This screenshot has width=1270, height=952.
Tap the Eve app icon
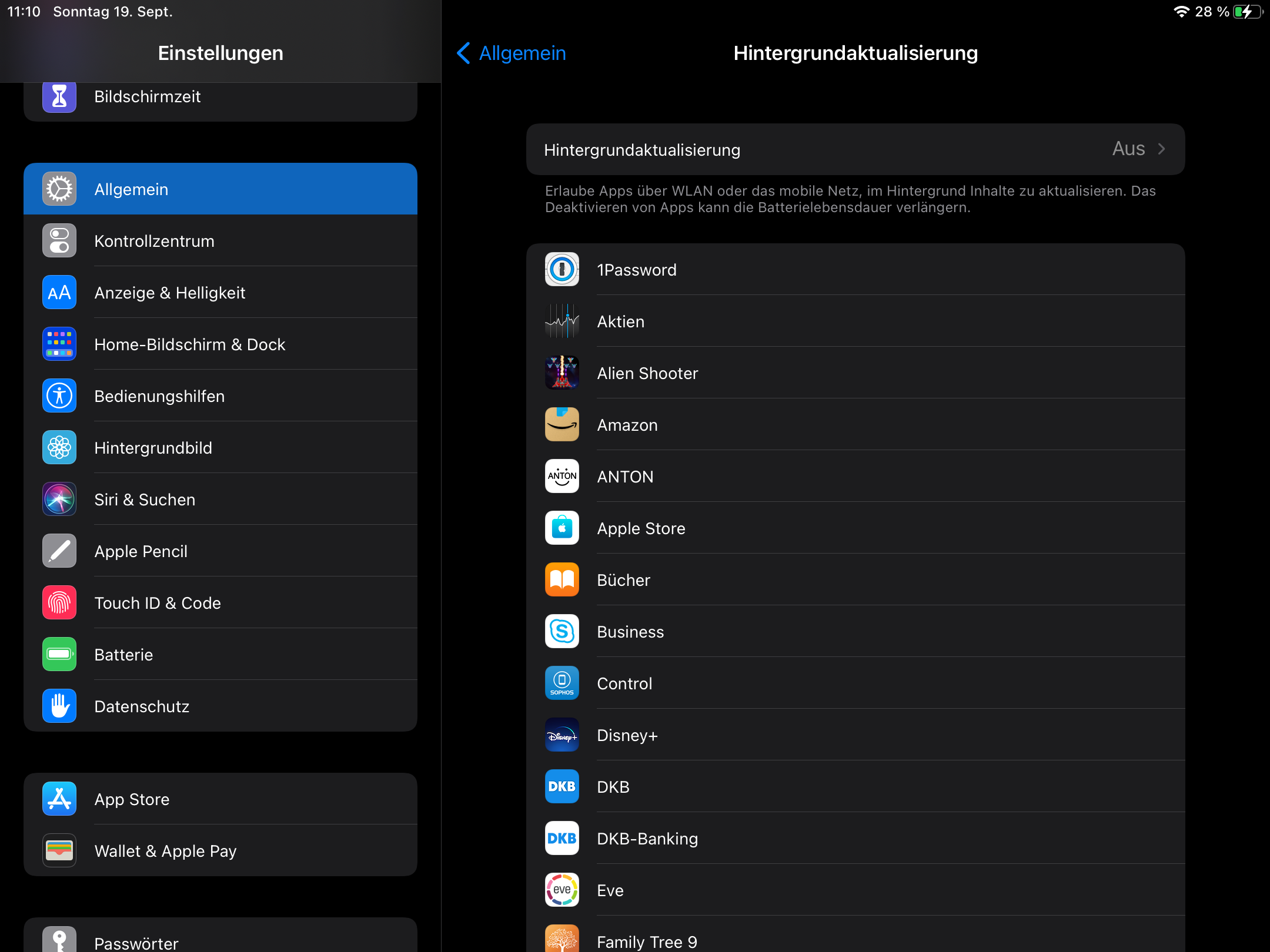tap(562, 890)
